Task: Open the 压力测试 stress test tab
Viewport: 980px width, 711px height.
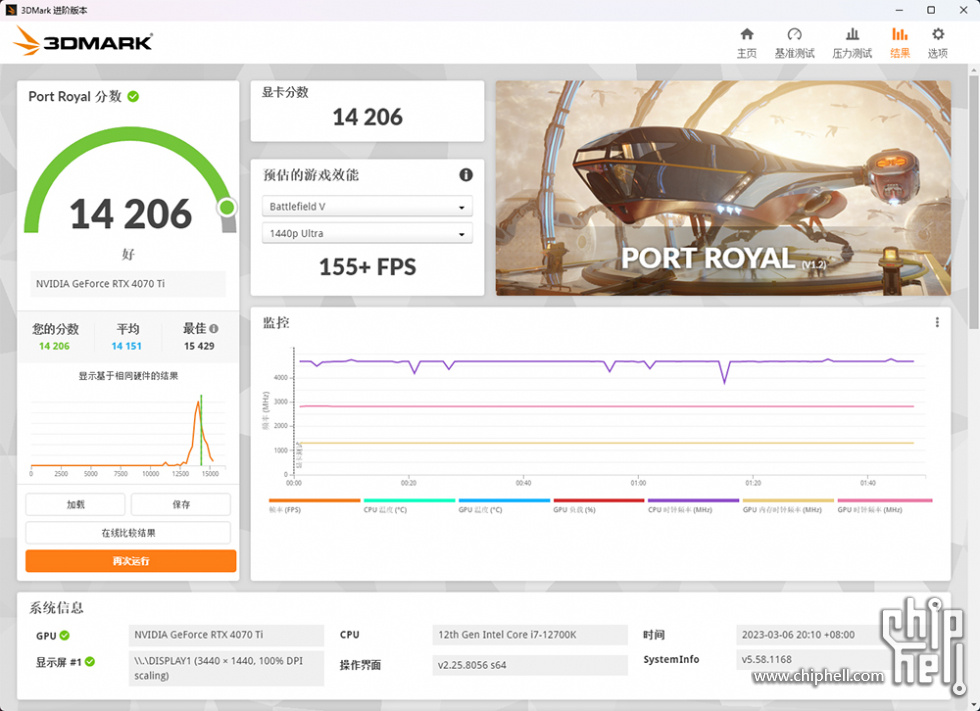Action: [x=852, y=42]
